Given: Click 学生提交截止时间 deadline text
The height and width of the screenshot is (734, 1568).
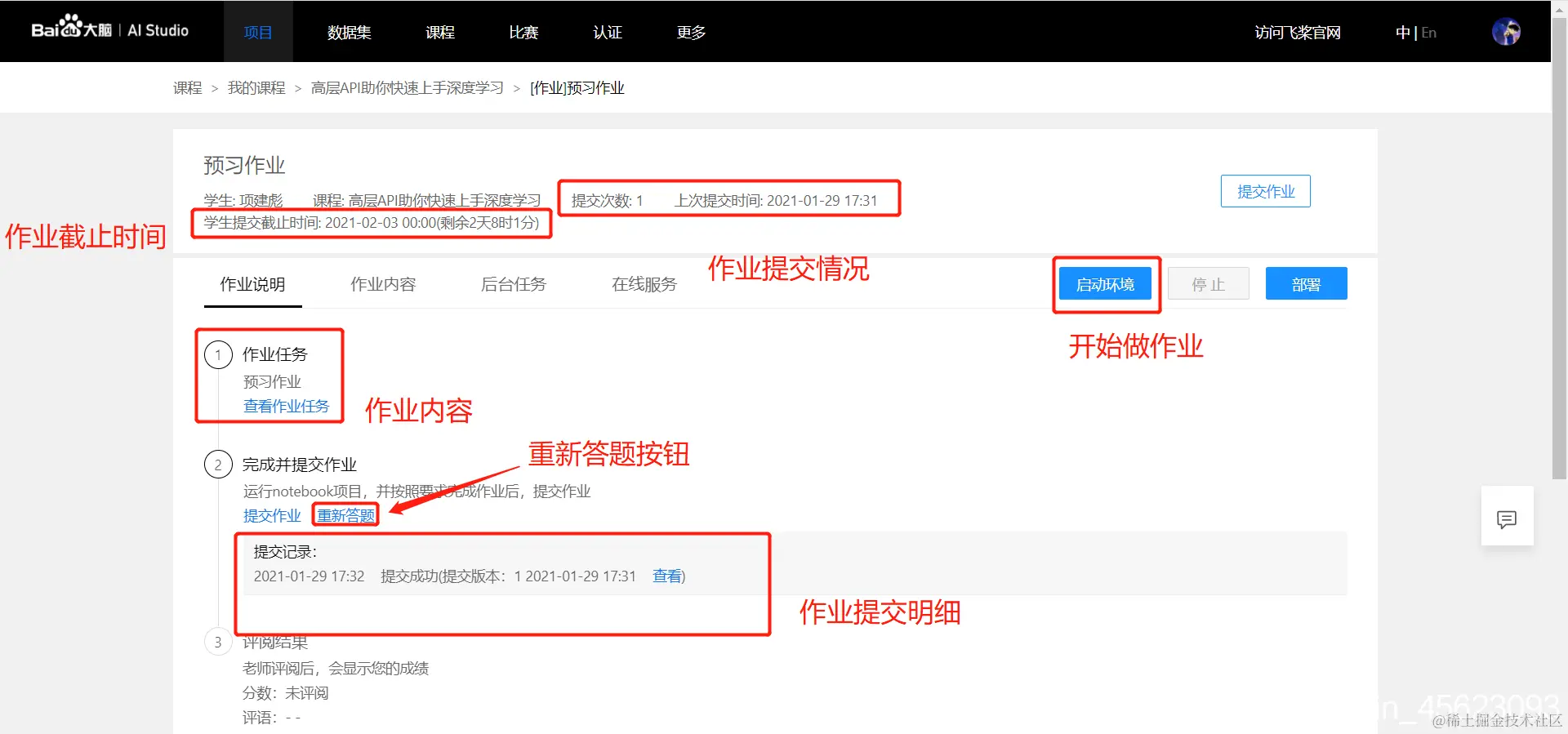Looking at the screenshot, I should point(372,223).
